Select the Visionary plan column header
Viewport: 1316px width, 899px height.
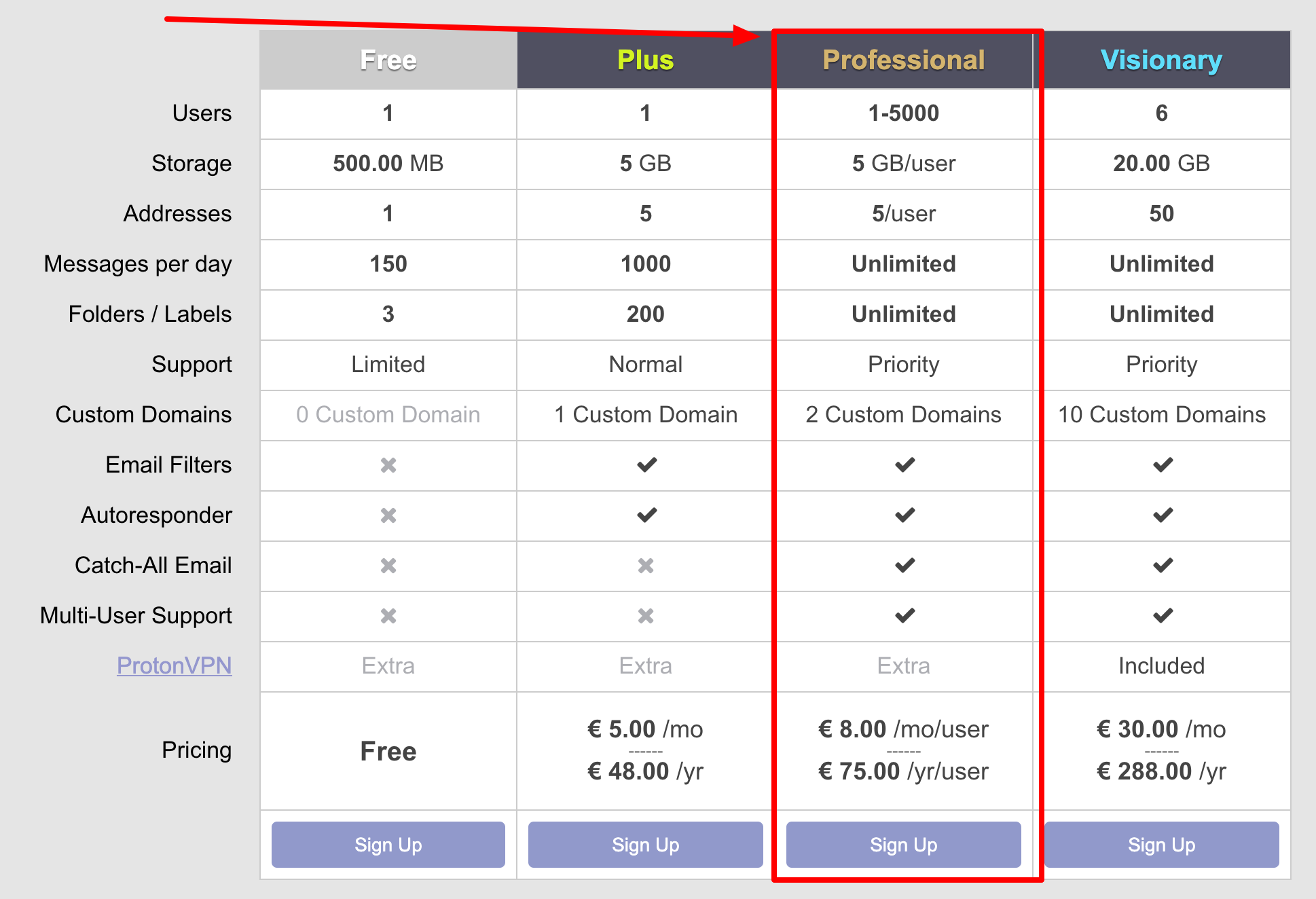pyautogui.click(x=1162, y=60)
